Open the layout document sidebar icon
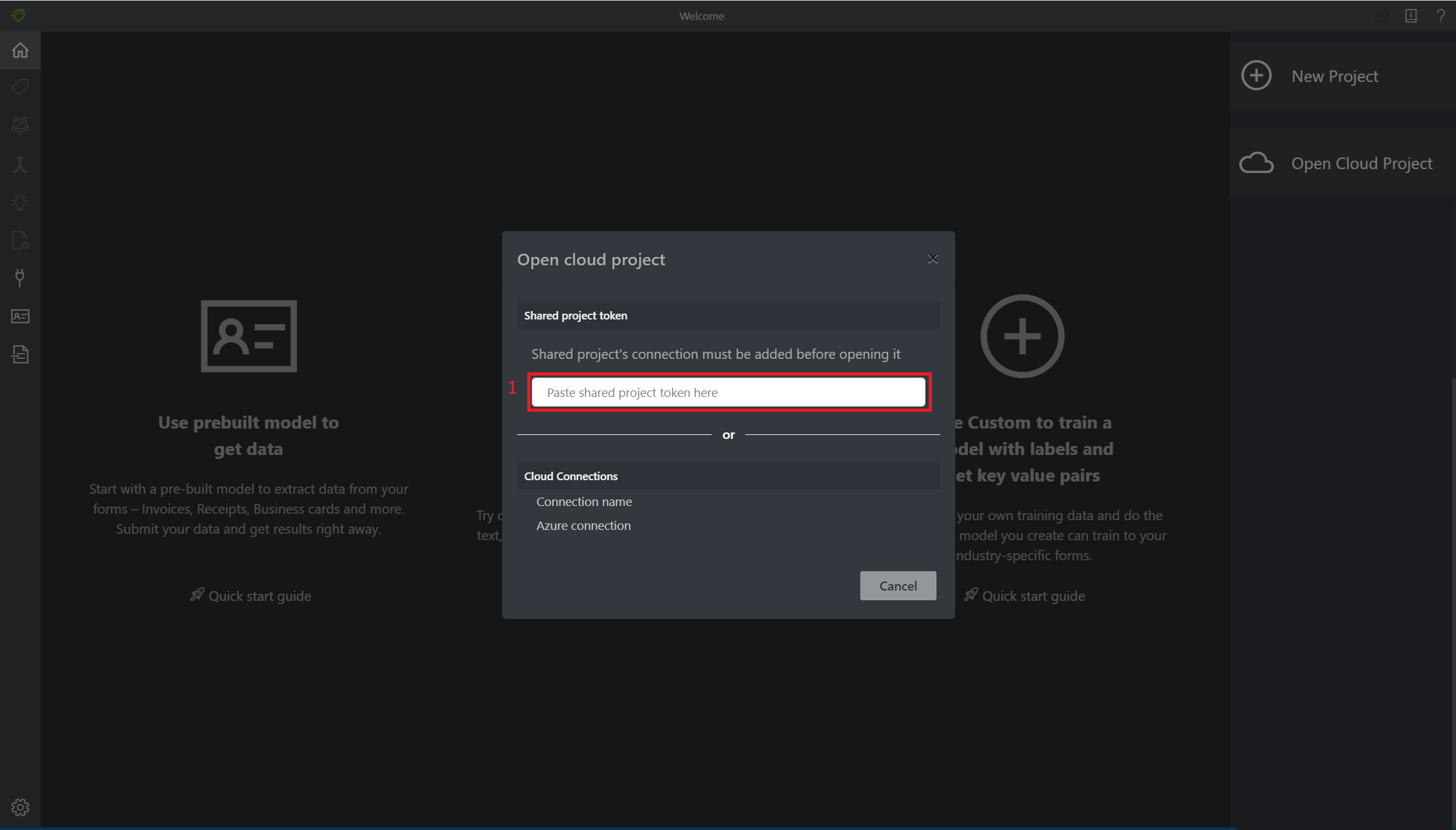This screenshot has width=1456, height=830. point(20,354)
